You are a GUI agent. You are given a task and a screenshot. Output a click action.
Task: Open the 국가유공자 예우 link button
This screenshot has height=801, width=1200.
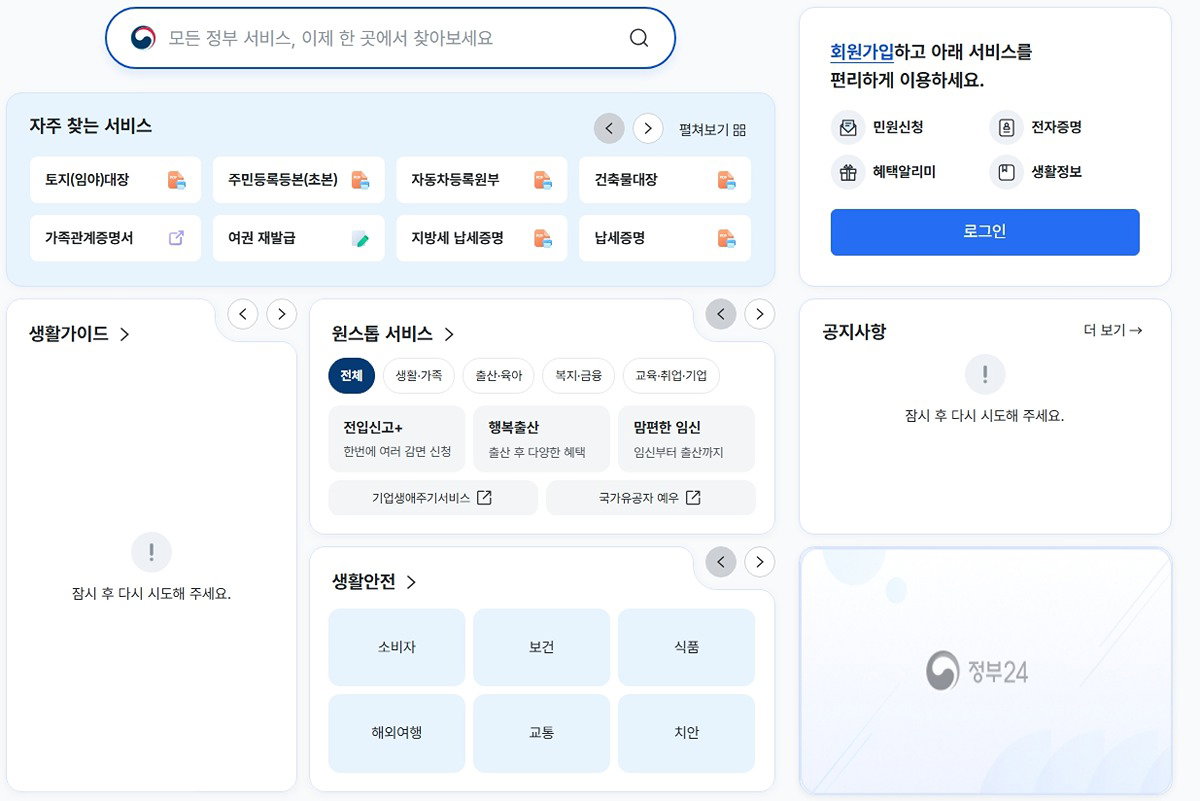(x=651, y=498)
